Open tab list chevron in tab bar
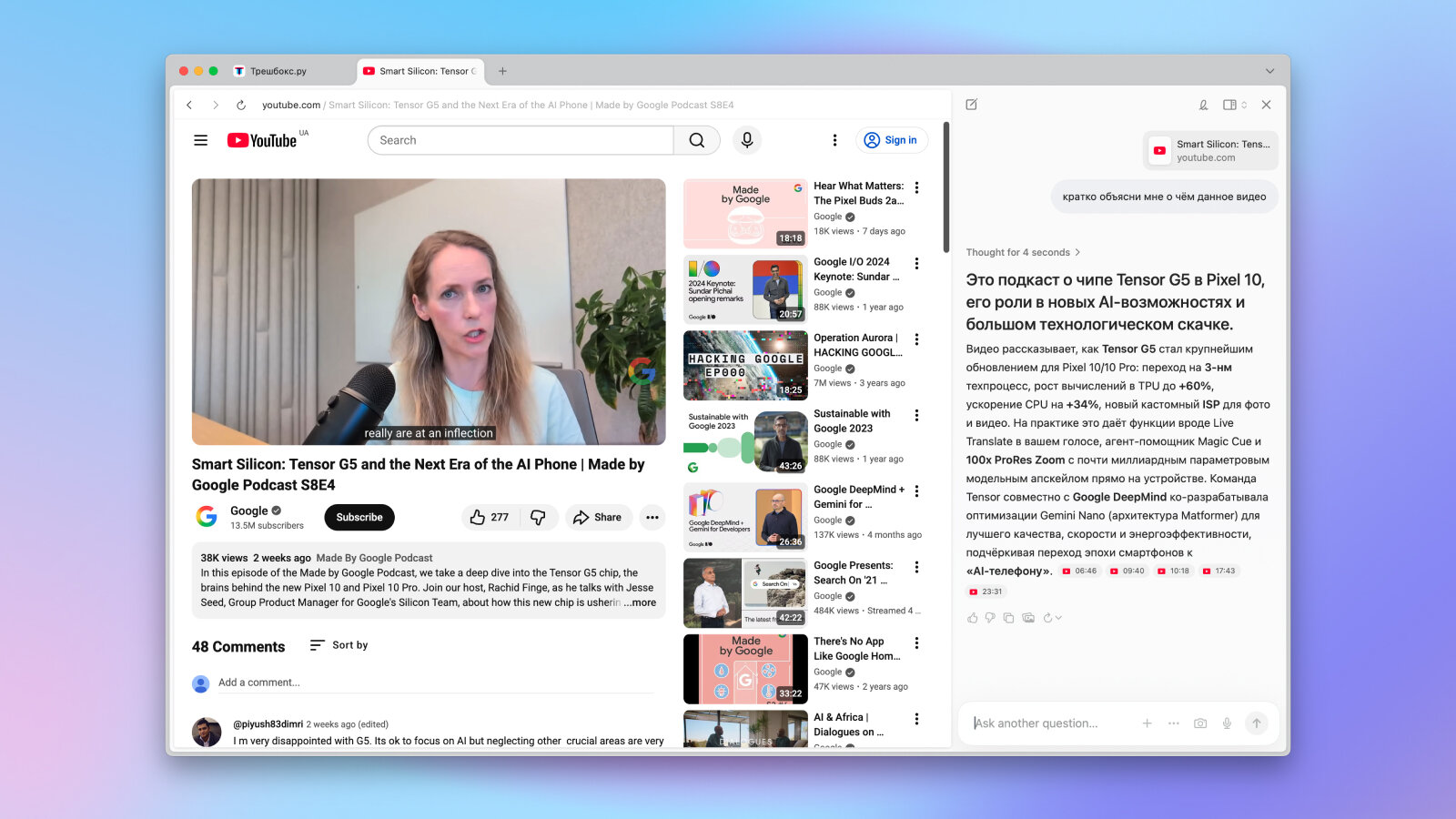1456x819 pixels. (x=1269, y=71)
